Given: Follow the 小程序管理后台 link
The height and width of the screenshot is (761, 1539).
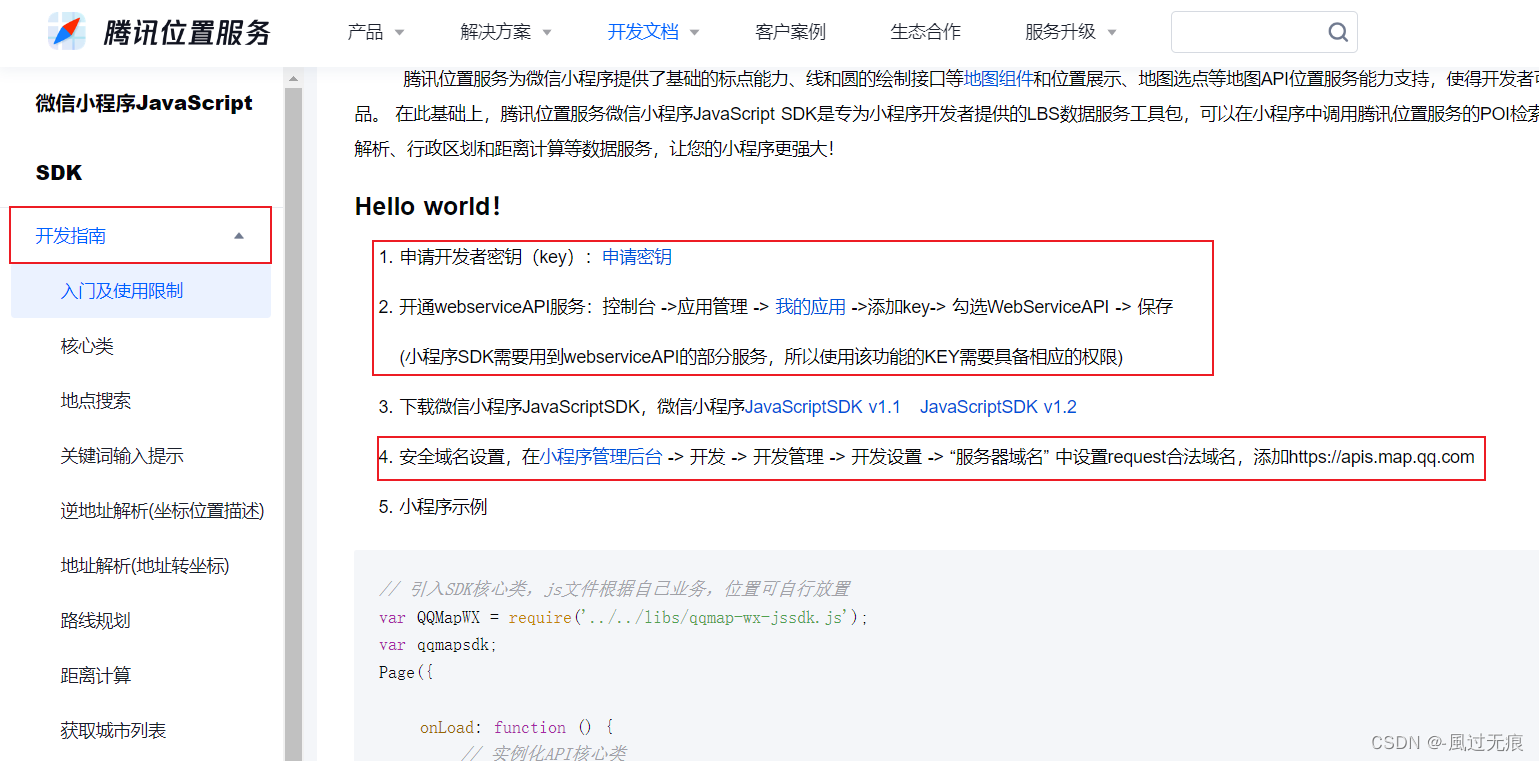Looking at the screenshot, I should [601, 457].
